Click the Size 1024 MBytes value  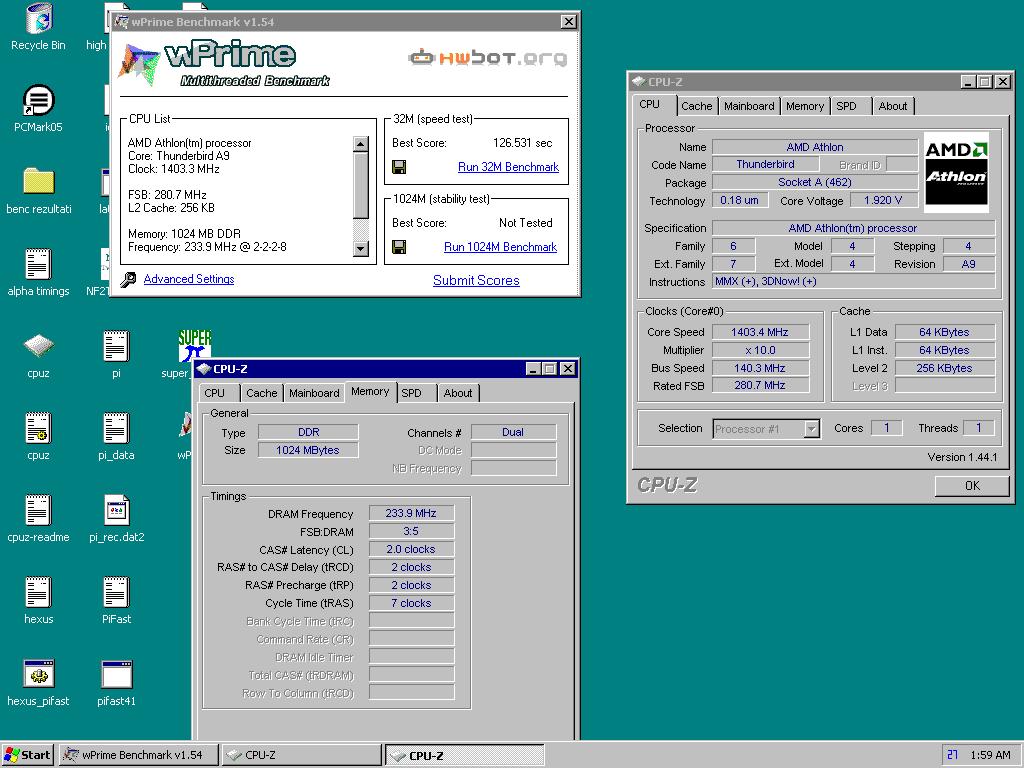(x=308, y=450)
